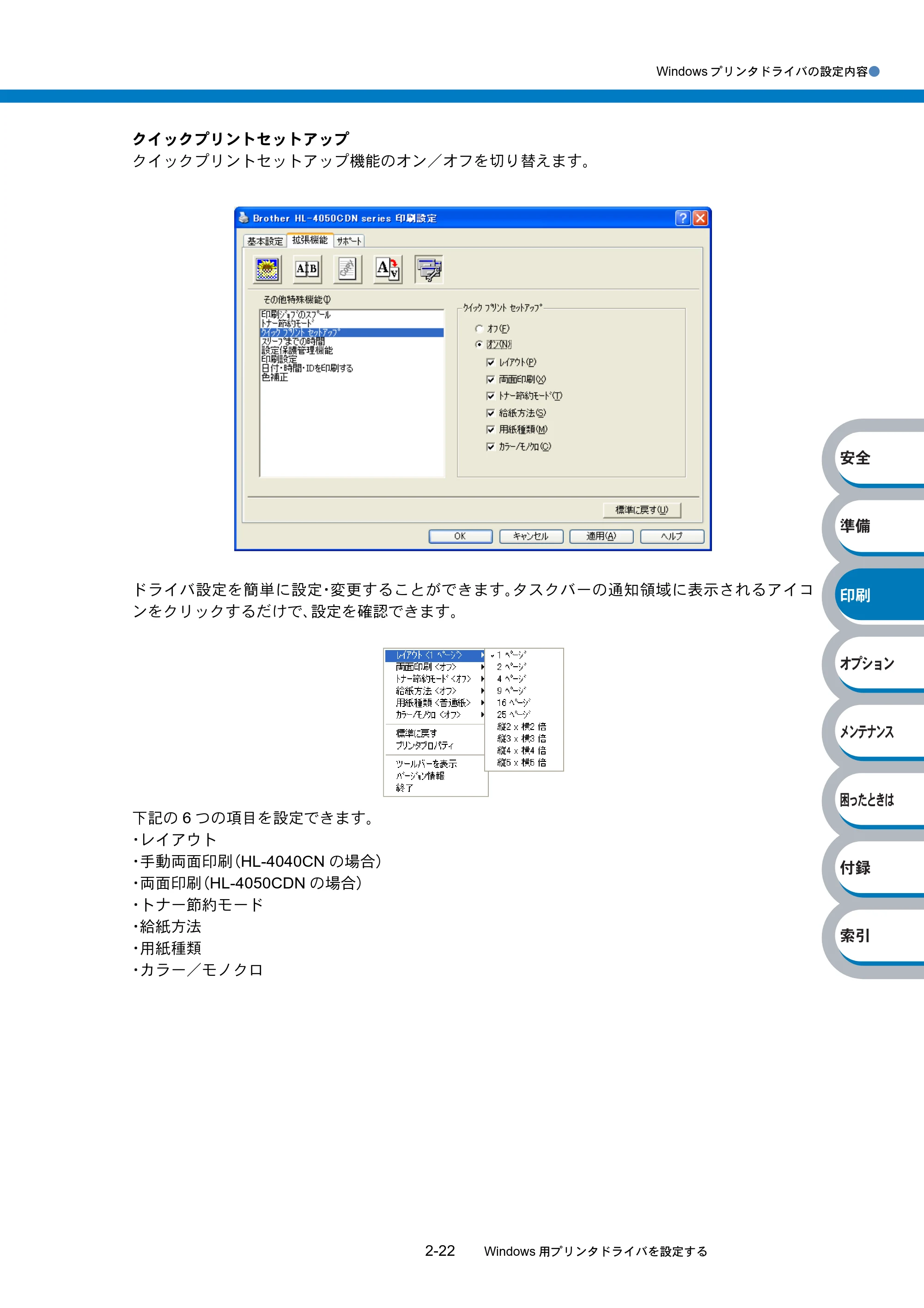Click the 標準に戻す(U) button in the dialog
The image size is (924, 1308).
point(642,510)
